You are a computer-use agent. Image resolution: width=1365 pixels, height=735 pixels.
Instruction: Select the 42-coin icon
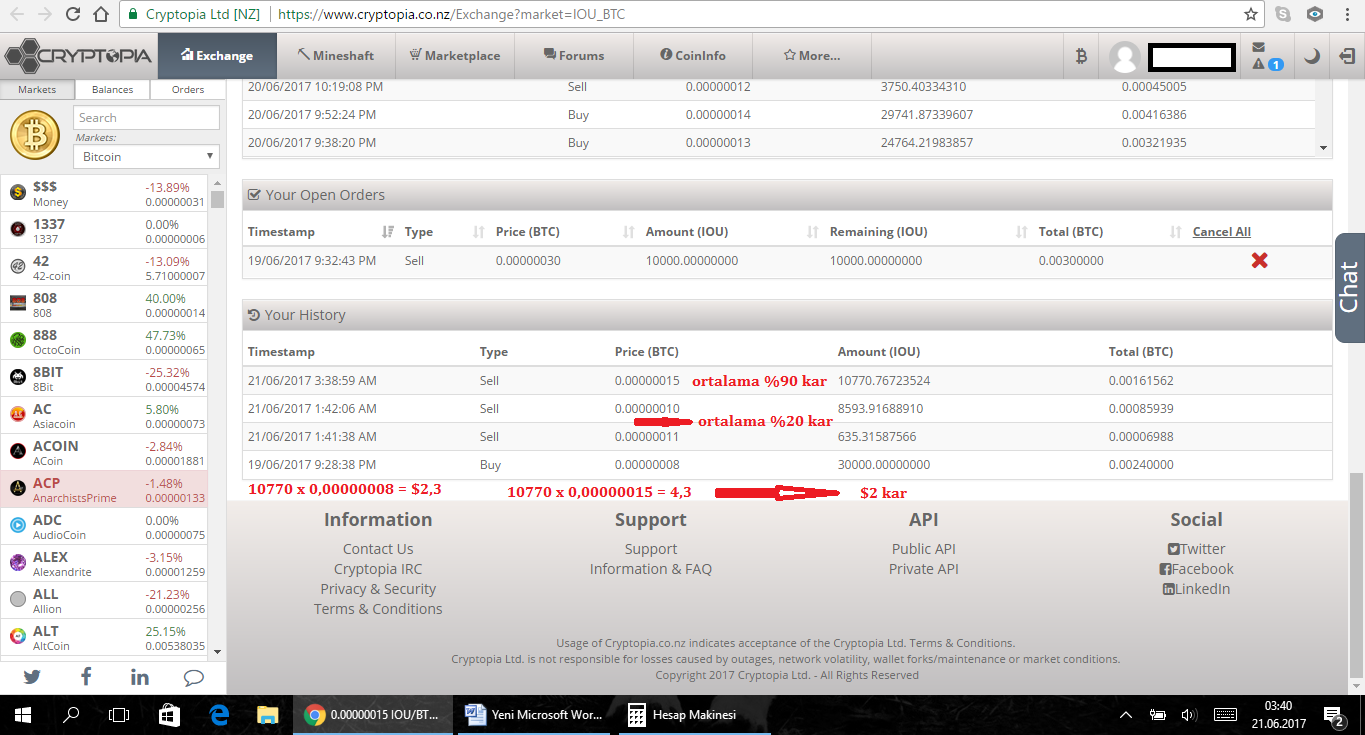pyautogui.click(x=17, y=267)
